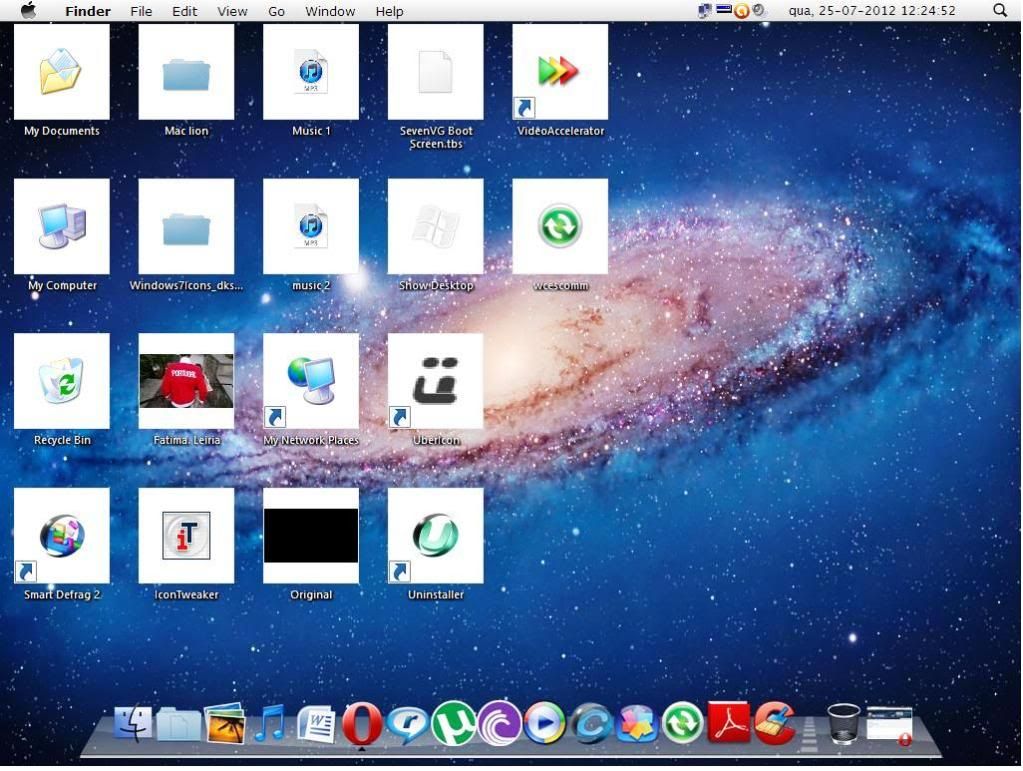Select the Fatima, Leiria photo thumbnail

[x=186, y=381]
